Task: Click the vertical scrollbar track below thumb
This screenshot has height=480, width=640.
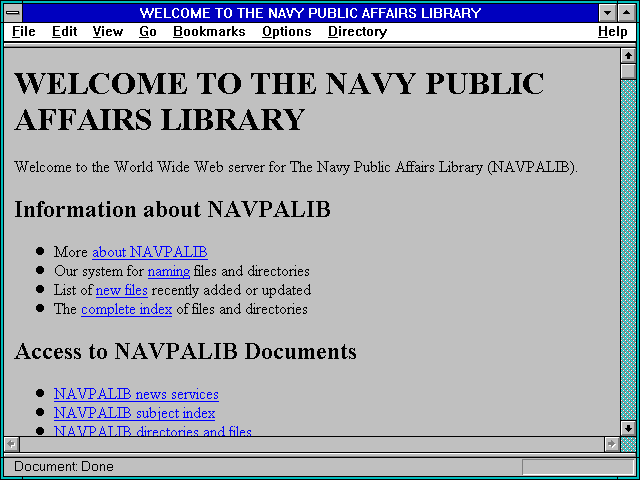Action: 628,250
